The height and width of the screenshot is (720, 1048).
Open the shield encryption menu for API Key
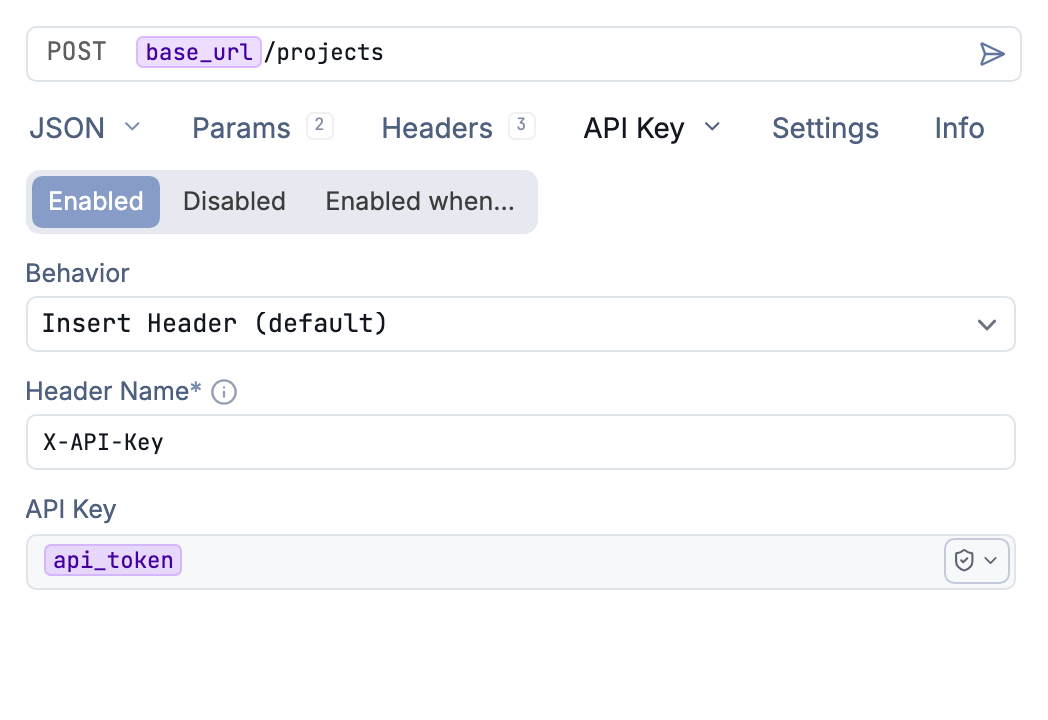click(976, 561)
